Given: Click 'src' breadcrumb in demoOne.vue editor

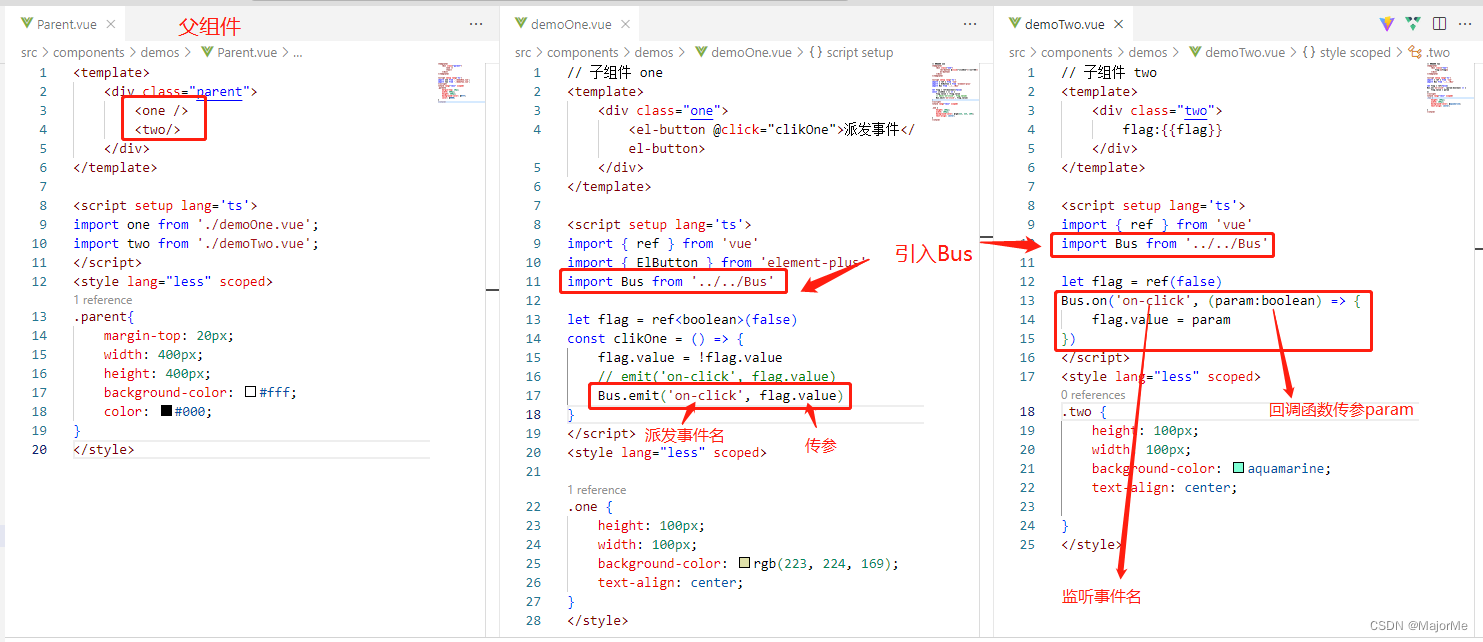Looking at the screenshot, I should [523, 52].
